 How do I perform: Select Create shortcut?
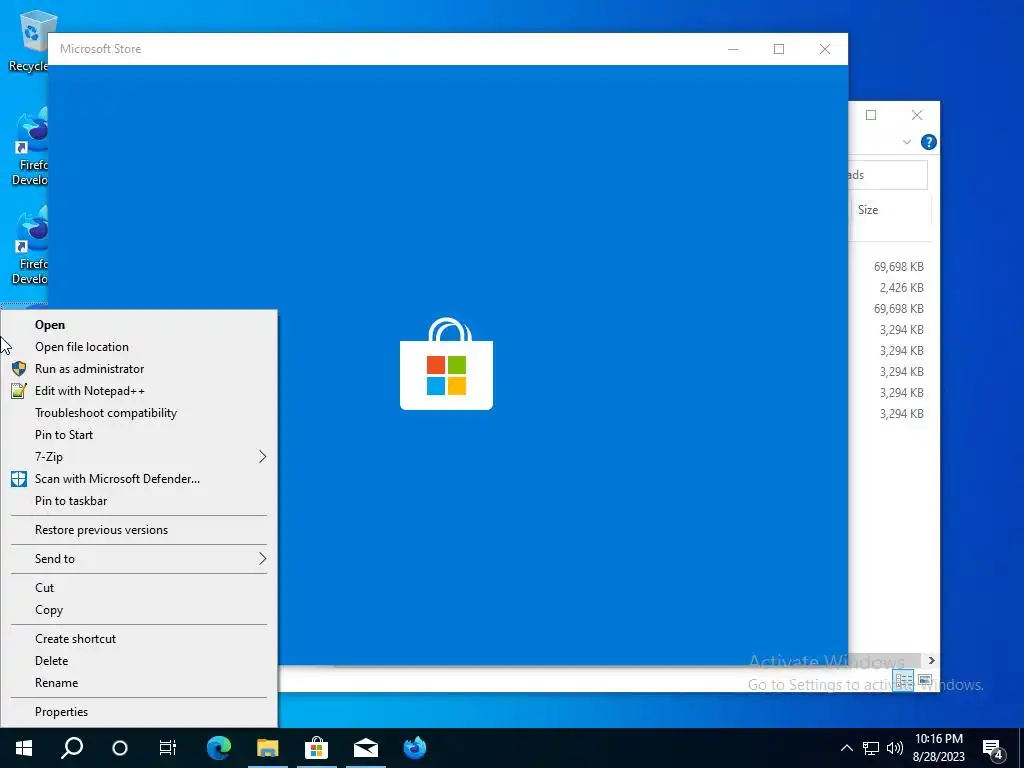pos(75,639)
